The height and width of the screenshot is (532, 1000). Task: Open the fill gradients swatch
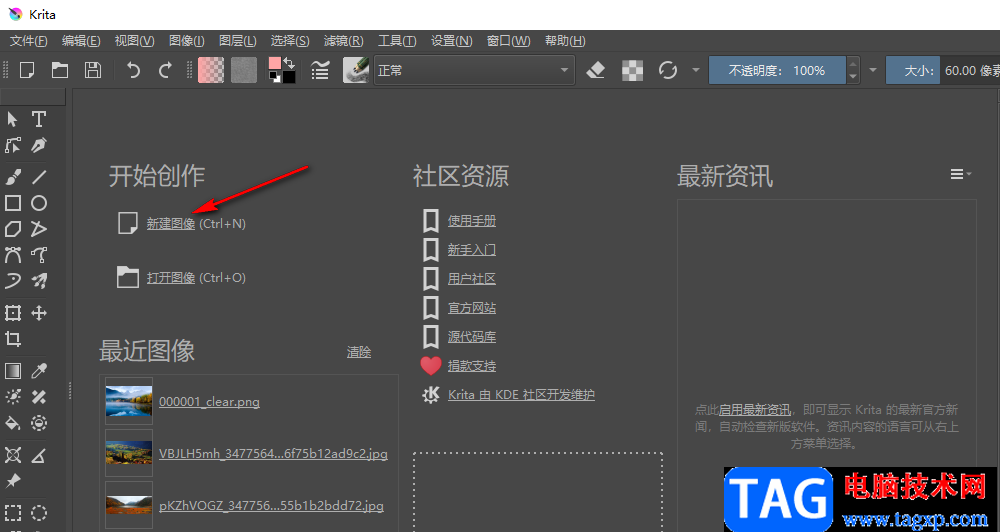tap(211, 70)
